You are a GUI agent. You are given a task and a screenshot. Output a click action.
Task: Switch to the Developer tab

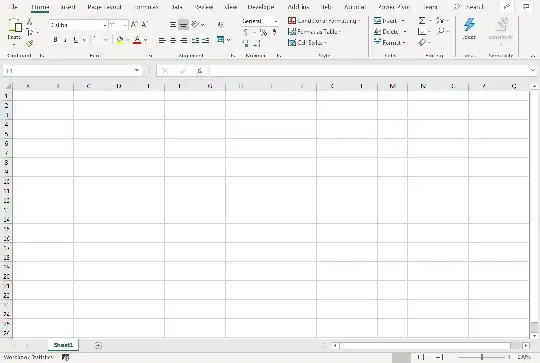click(x=261, y=7)
